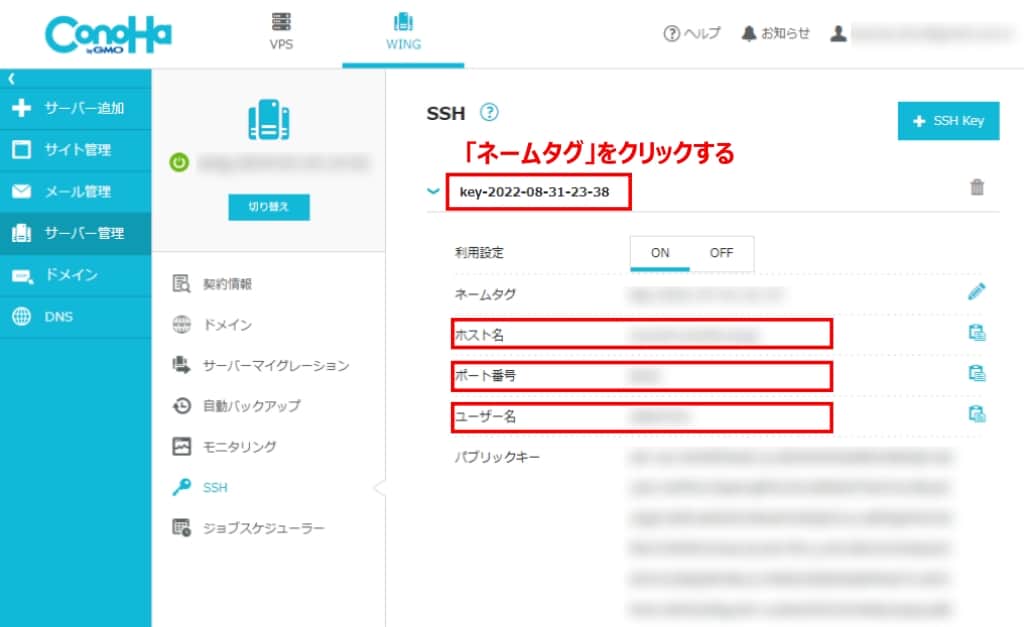Collapse the sidebar with the left chevron

click(x=11, y=78)
